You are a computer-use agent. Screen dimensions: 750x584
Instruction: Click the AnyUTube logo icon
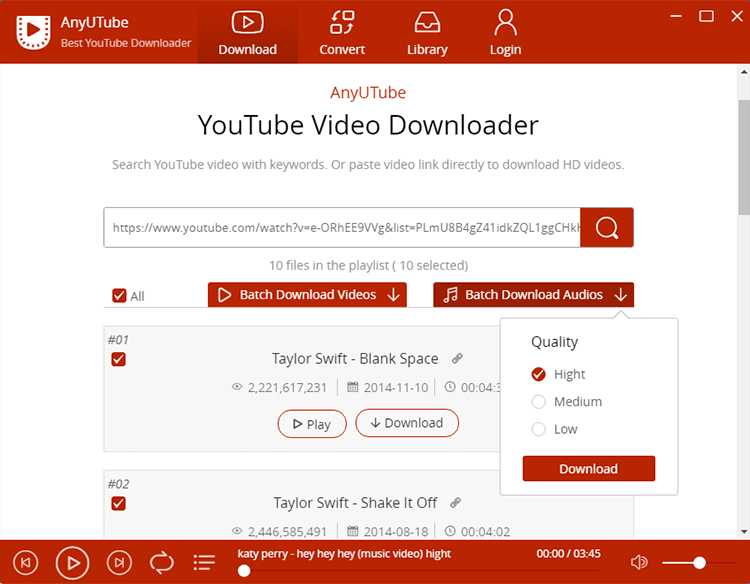coord(33,32)
